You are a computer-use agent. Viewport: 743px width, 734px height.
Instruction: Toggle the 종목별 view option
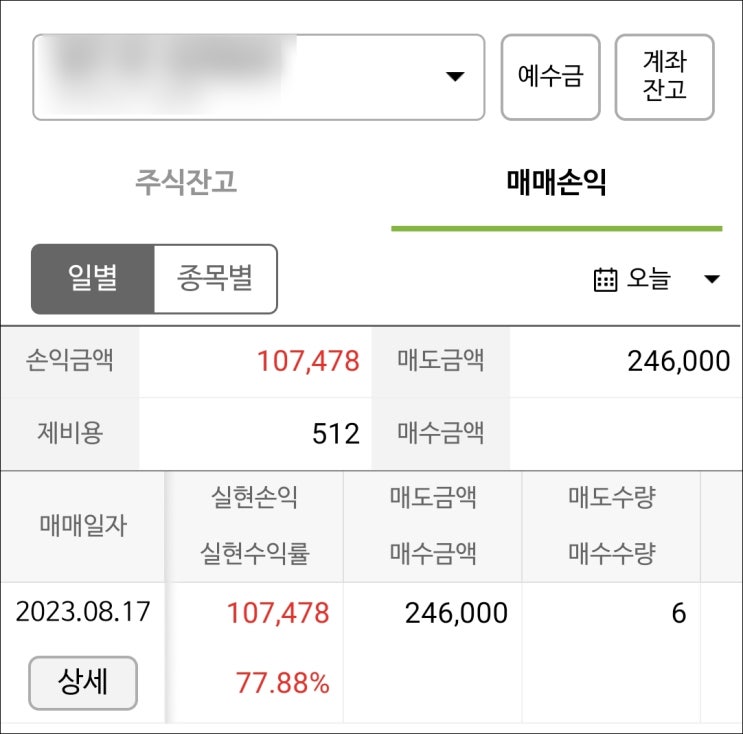click(x=215, y=278)
